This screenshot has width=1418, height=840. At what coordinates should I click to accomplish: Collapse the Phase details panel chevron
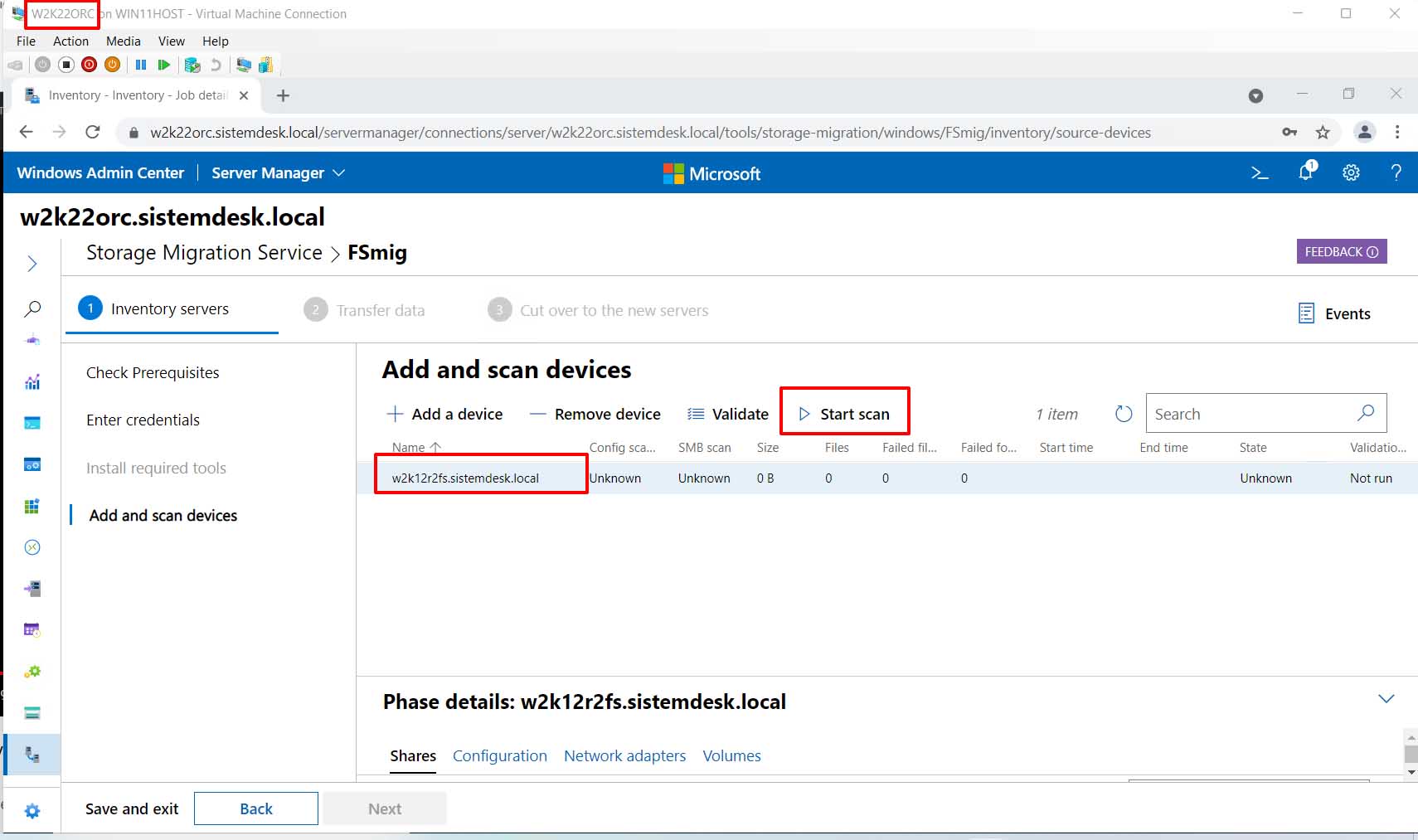1386,699
